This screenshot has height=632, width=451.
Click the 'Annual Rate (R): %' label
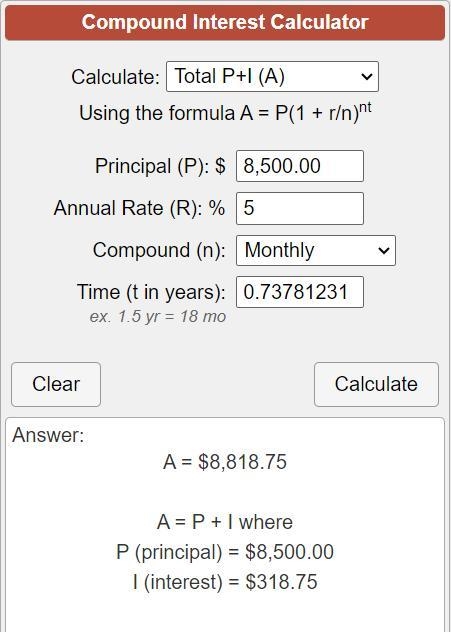139,208
